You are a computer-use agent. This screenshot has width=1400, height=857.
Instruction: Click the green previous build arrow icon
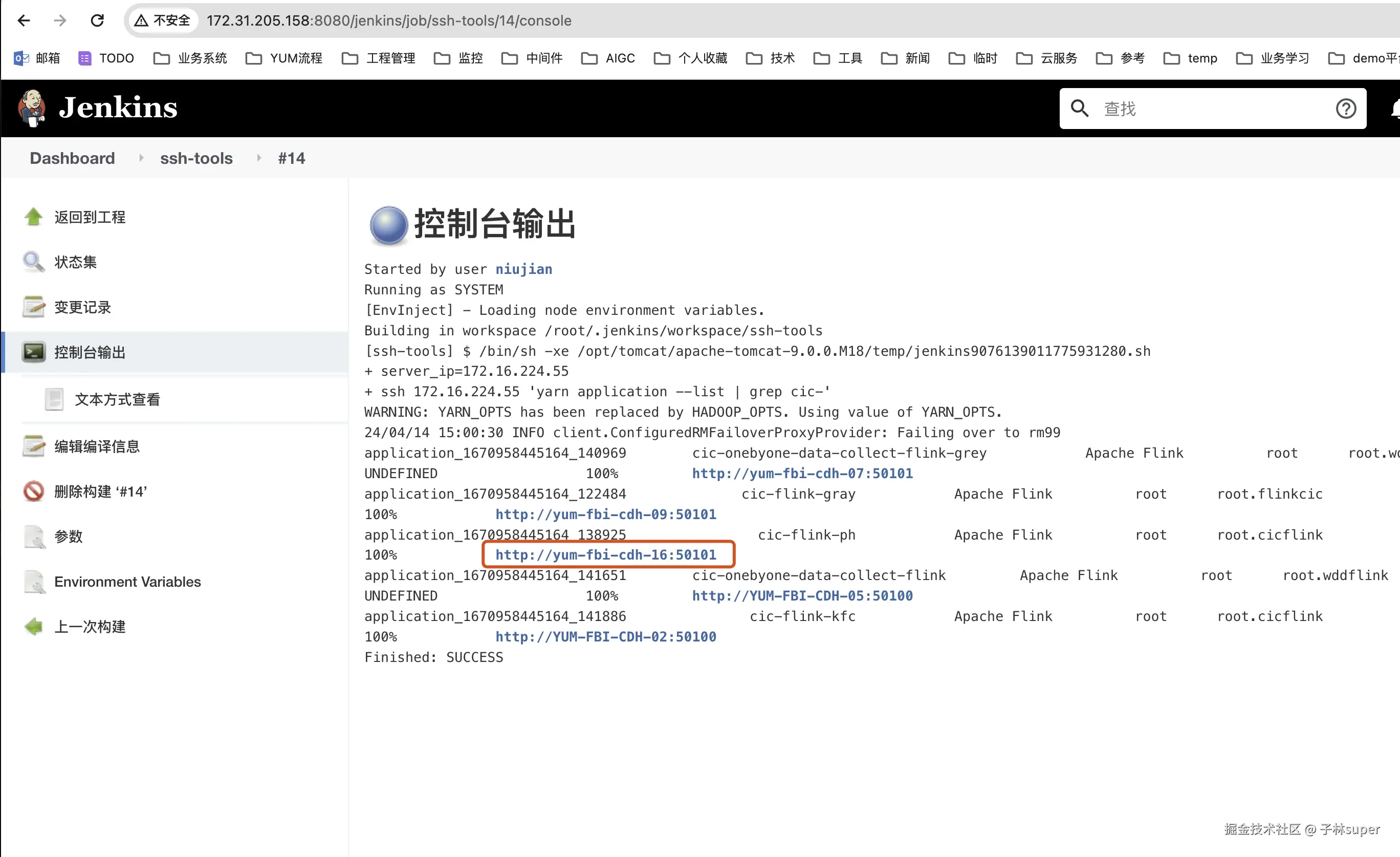[x=34, y=626]
